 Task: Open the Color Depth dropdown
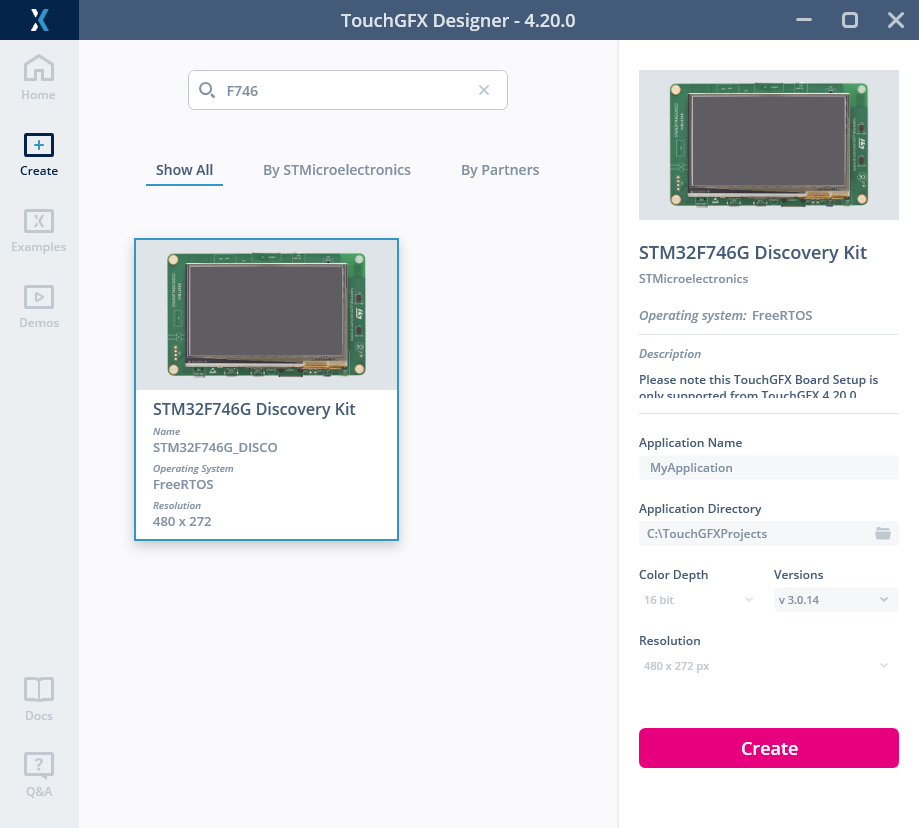[x=698, y=599]
